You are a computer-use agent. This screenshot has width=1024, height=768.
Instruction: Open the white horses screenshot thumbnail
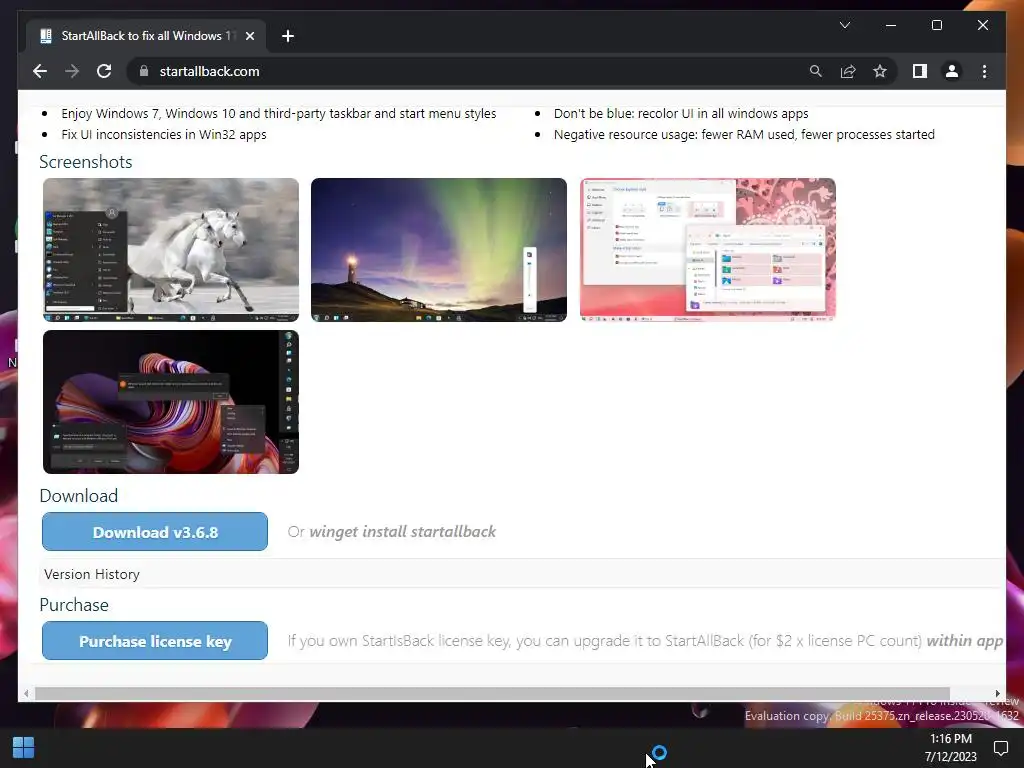(171, 249)
